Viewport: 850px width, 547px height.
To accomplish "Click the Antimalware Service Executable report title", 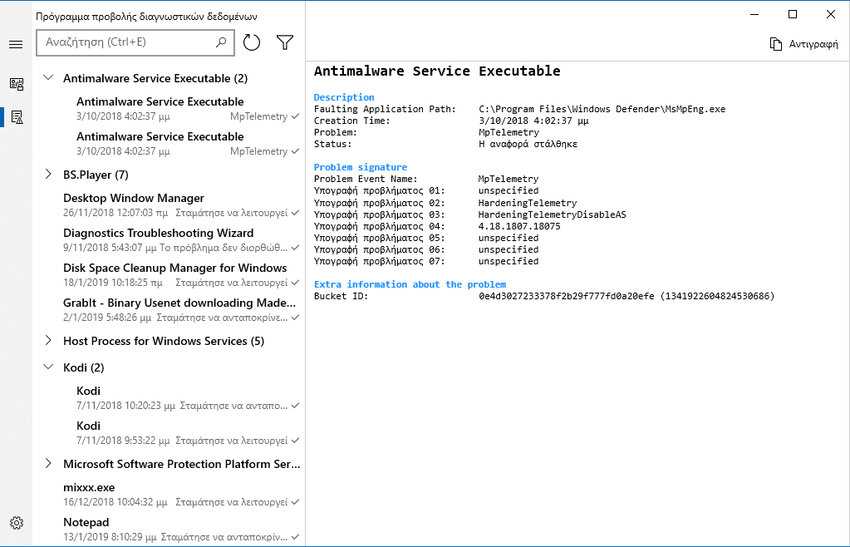I will pos(437,71).
